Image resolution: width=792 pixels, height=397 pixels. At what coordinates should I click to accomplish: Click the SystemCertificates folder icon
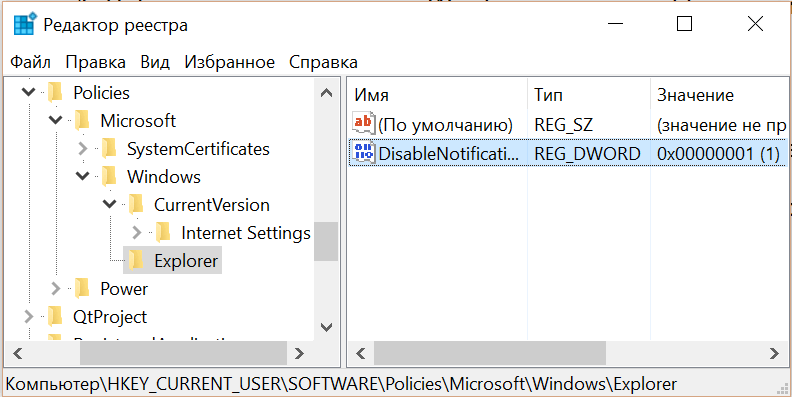tap(109, 149)
